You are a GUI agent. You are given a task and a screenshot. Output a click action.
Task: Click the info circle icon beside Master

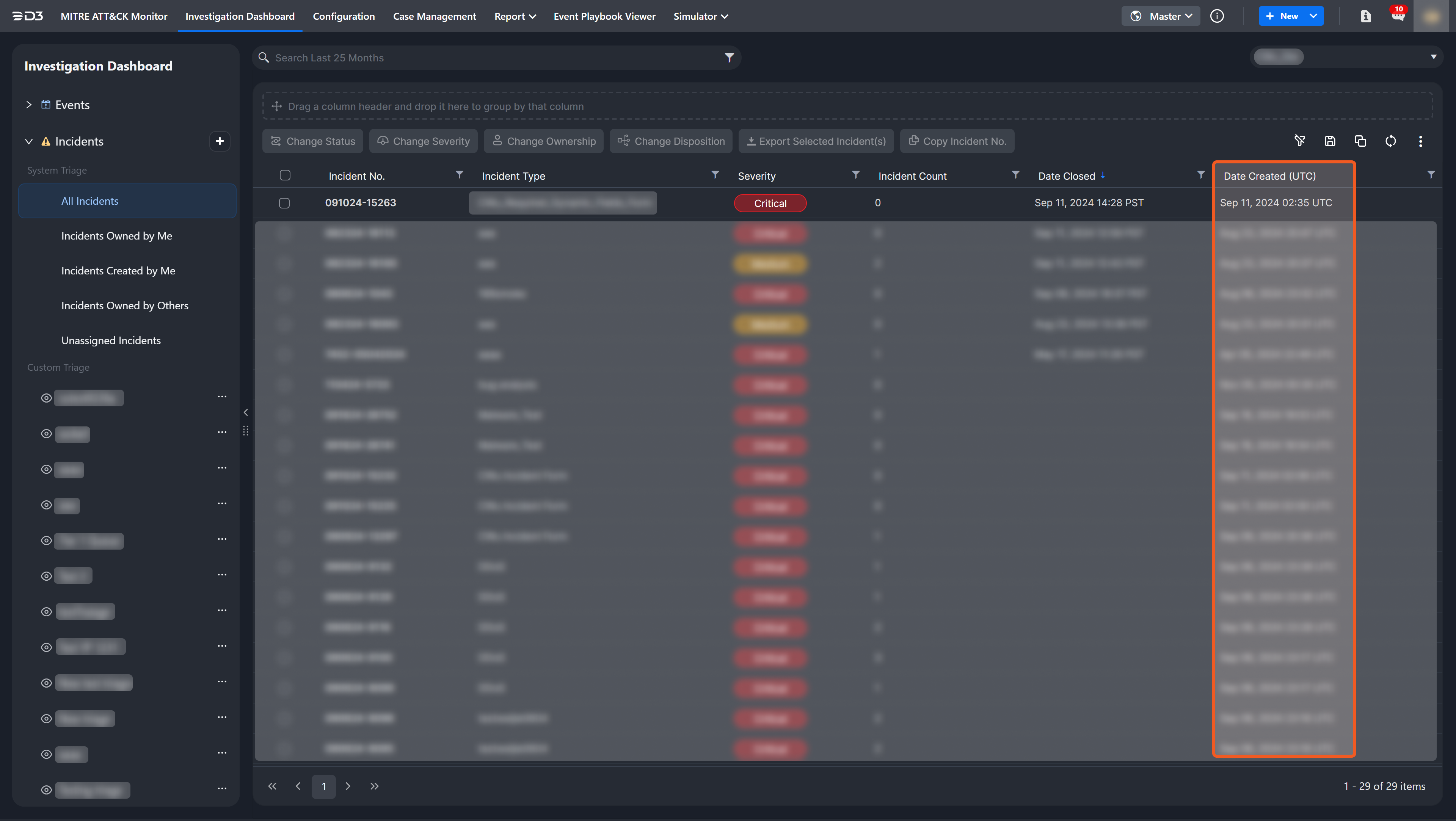[1217, 16]
